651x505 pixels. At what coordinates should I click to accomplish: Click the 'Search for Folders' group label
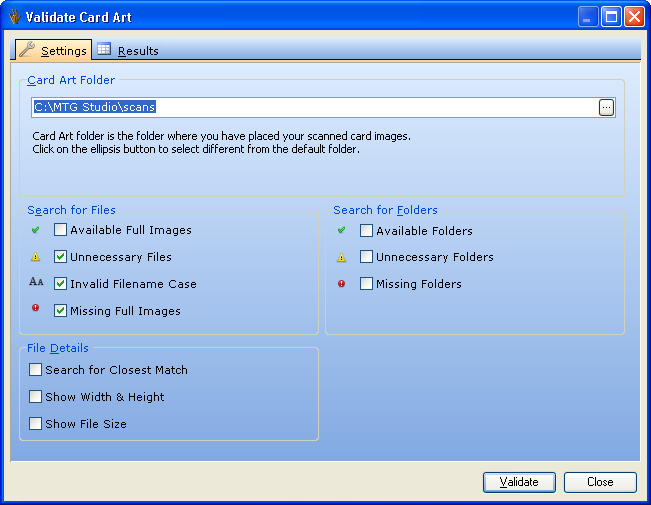[x=385, y=210]
